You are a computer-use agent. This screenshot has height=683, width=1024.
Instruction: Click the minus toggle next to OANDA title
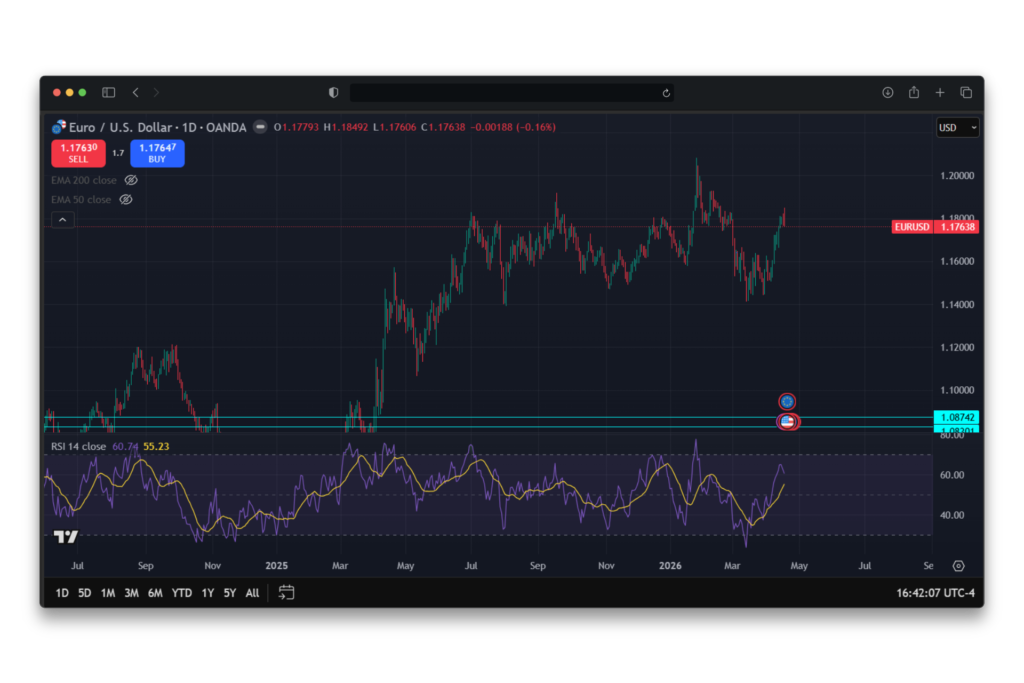[258, 127]
